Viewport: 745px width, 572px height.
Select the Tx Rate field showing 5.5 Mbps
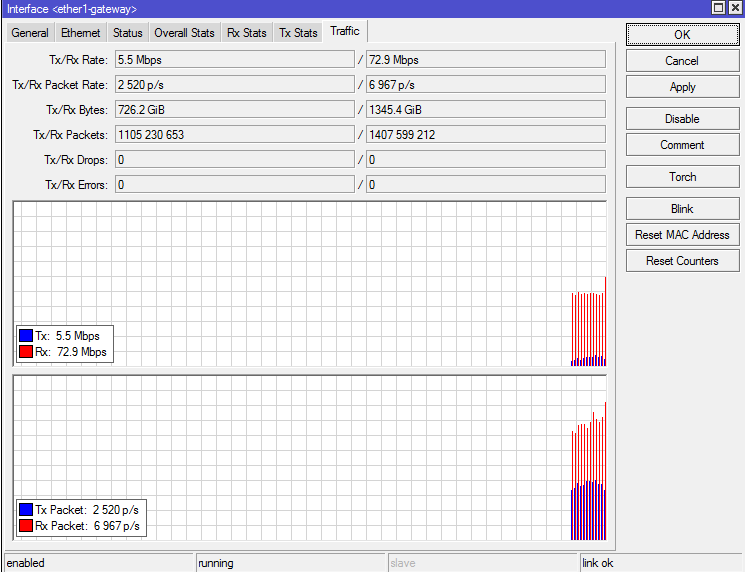234,60
